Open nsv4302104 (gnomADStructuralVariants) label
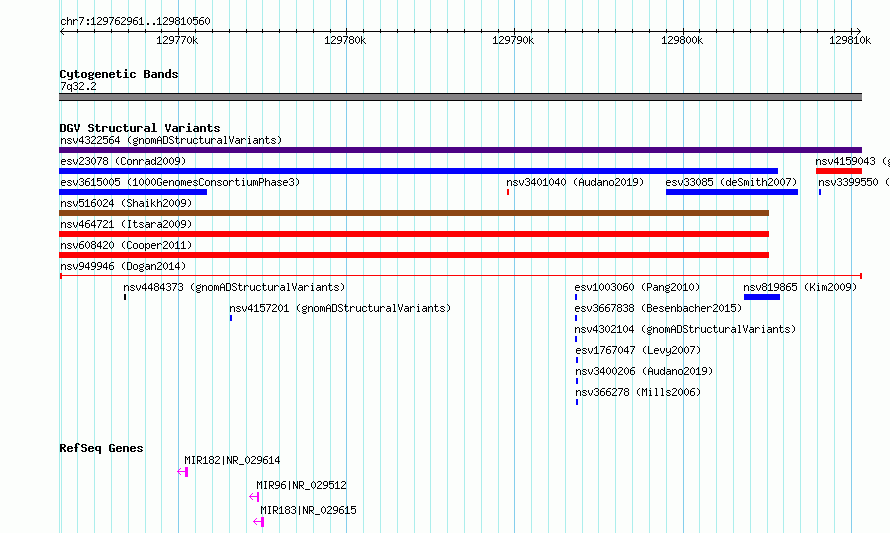This screenshot has width=890, height=533. pyautogui.click(x=685, y=329)
